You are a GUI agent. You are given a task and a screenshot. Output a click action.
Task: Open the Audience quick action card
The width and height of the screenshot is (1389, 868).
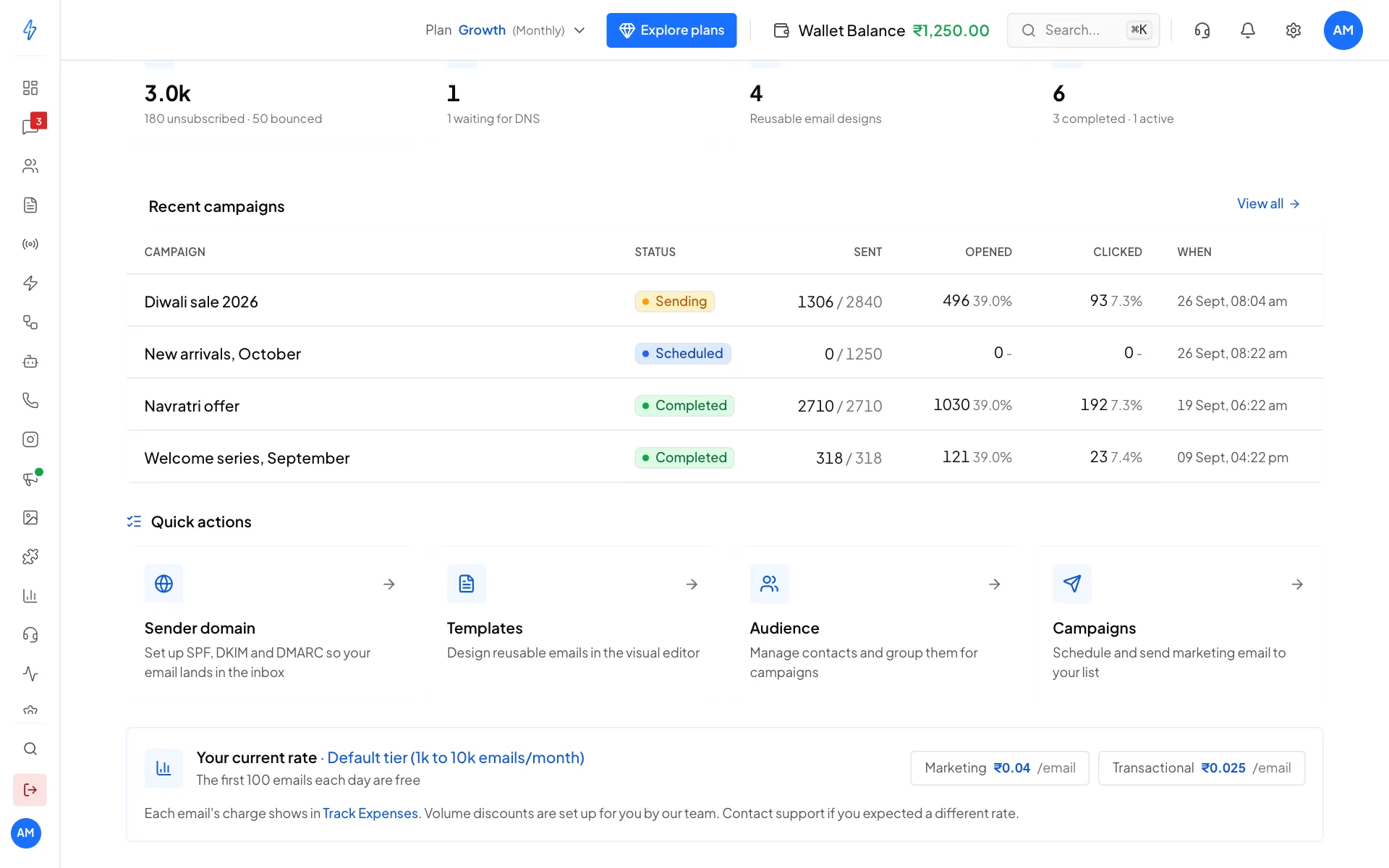coord(876,623)
